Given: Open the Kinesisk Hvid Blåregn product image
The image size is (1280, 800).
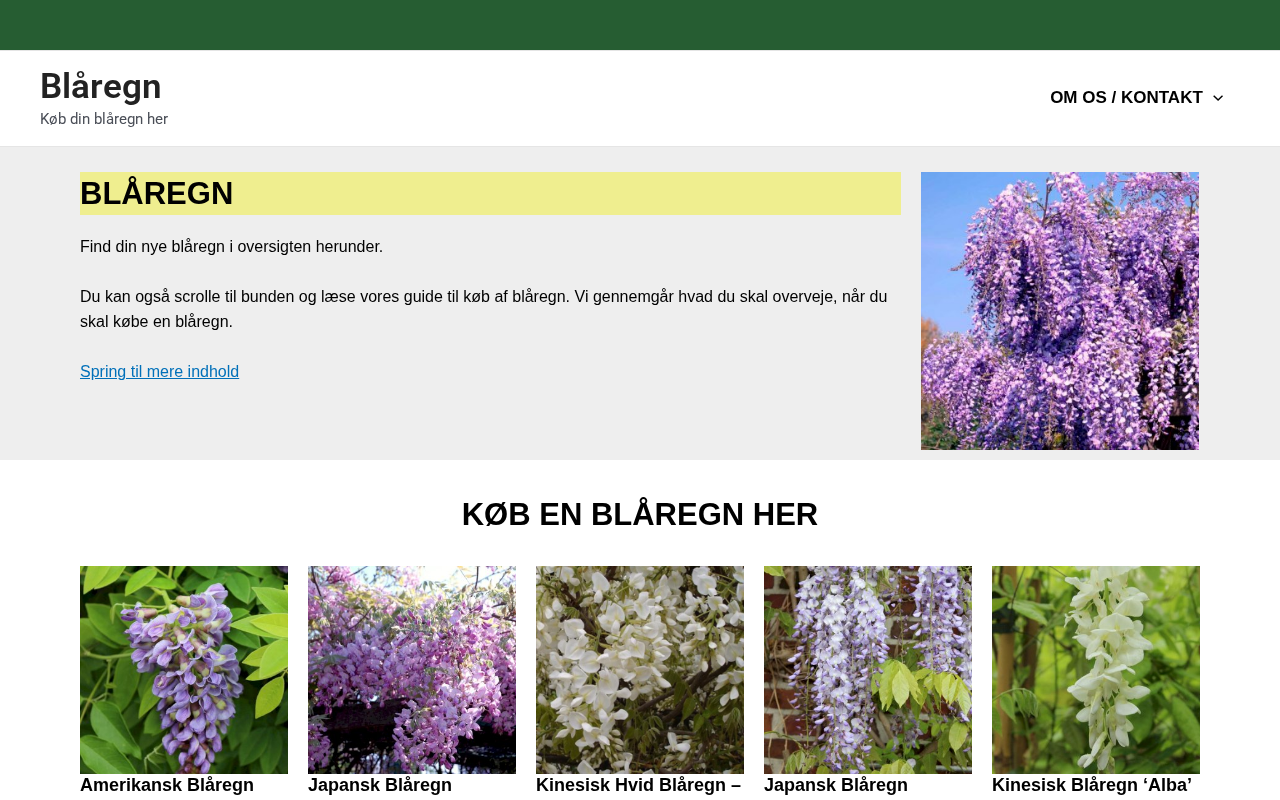Looking at the screenshot, I should pyautogui.click(x=640, y=670).
